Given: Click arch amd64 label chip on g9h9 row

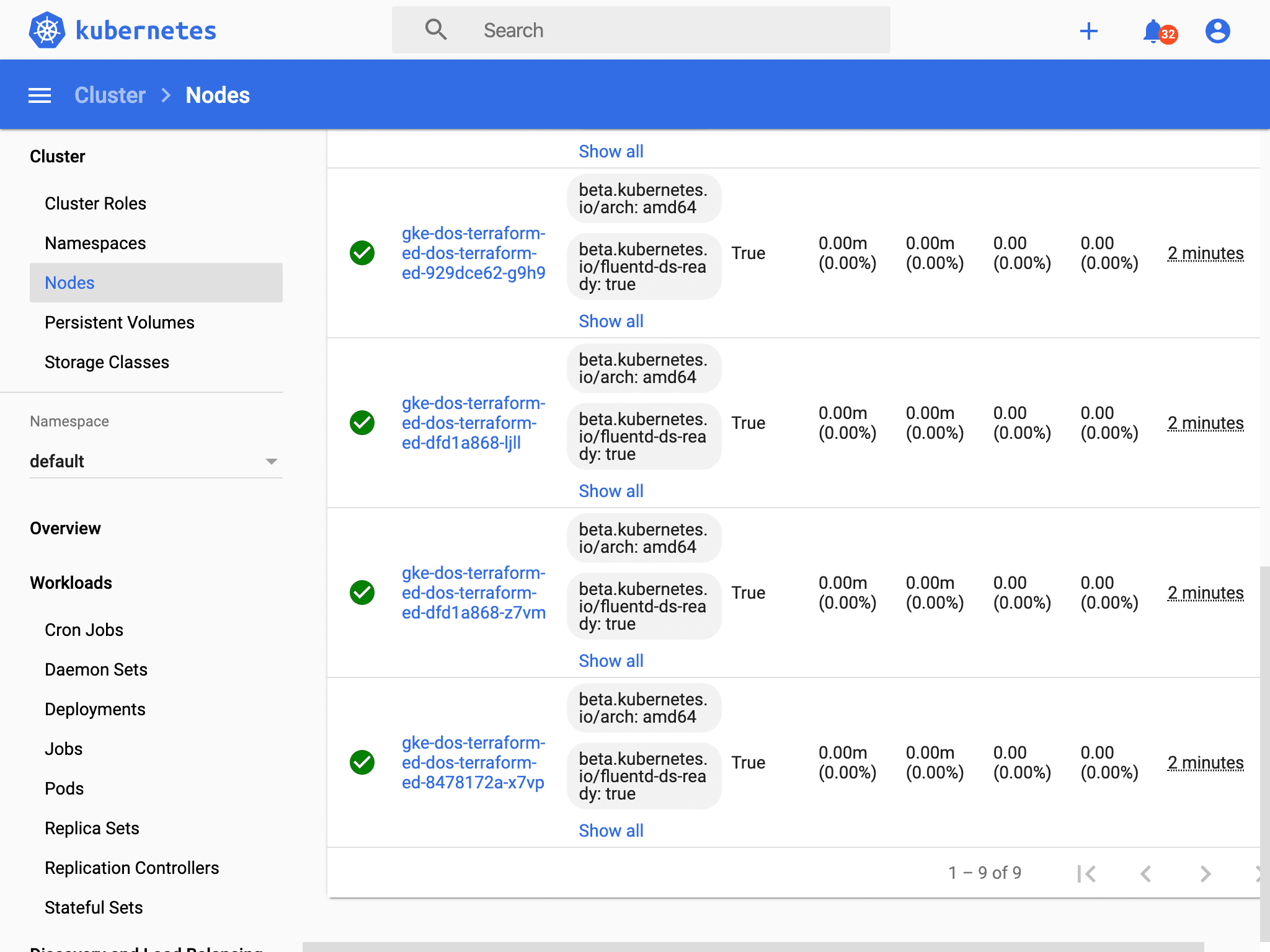Looking at the screenshot, I should (x=644, y=198).
